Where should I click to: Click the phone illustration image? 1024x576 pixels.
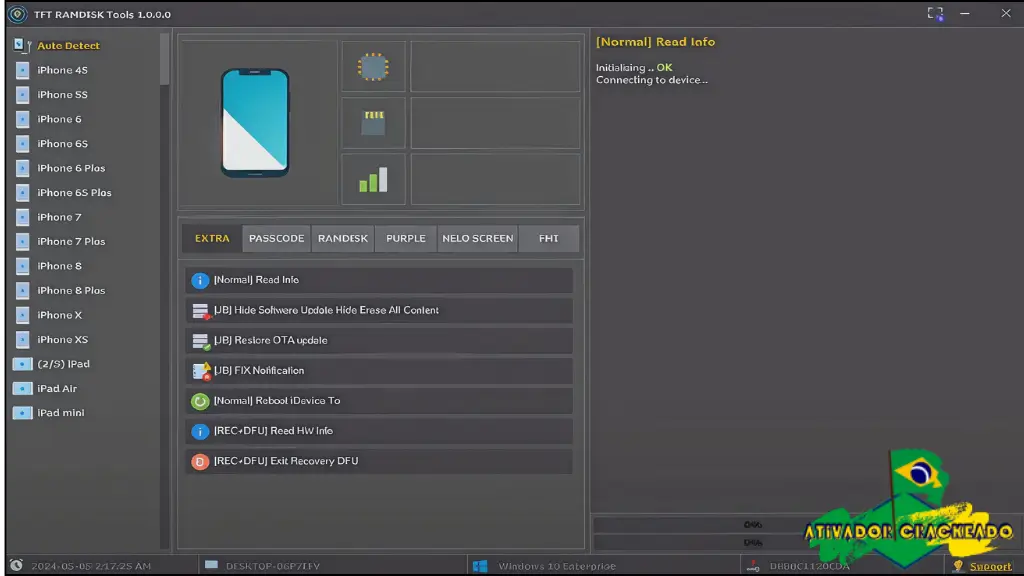[255, 123]
